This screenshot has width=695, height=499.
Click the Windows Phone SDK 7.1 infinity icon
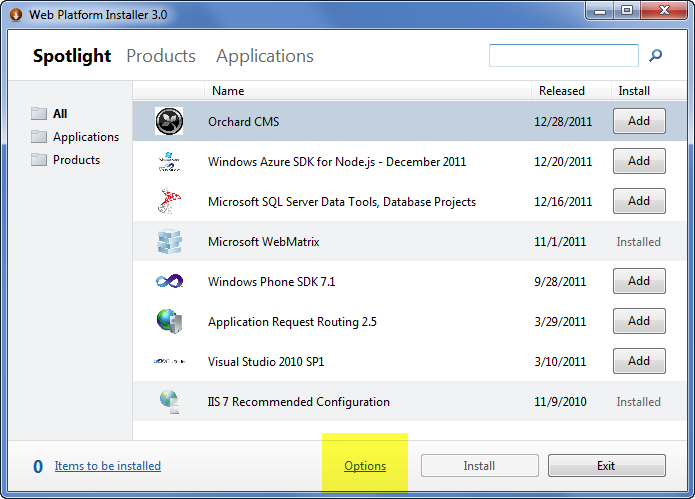pyautogui.click(x=169, y=281)
